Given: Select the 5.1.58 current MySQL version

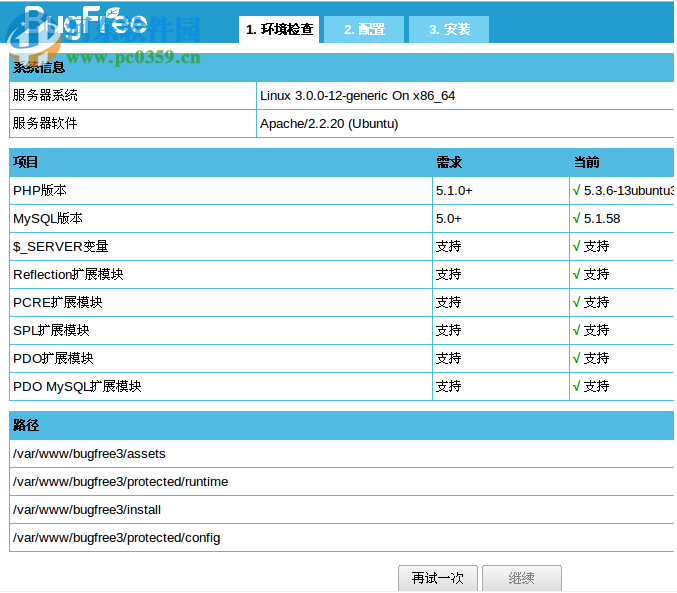Looking at the screenshot, I should pos(602,219).
